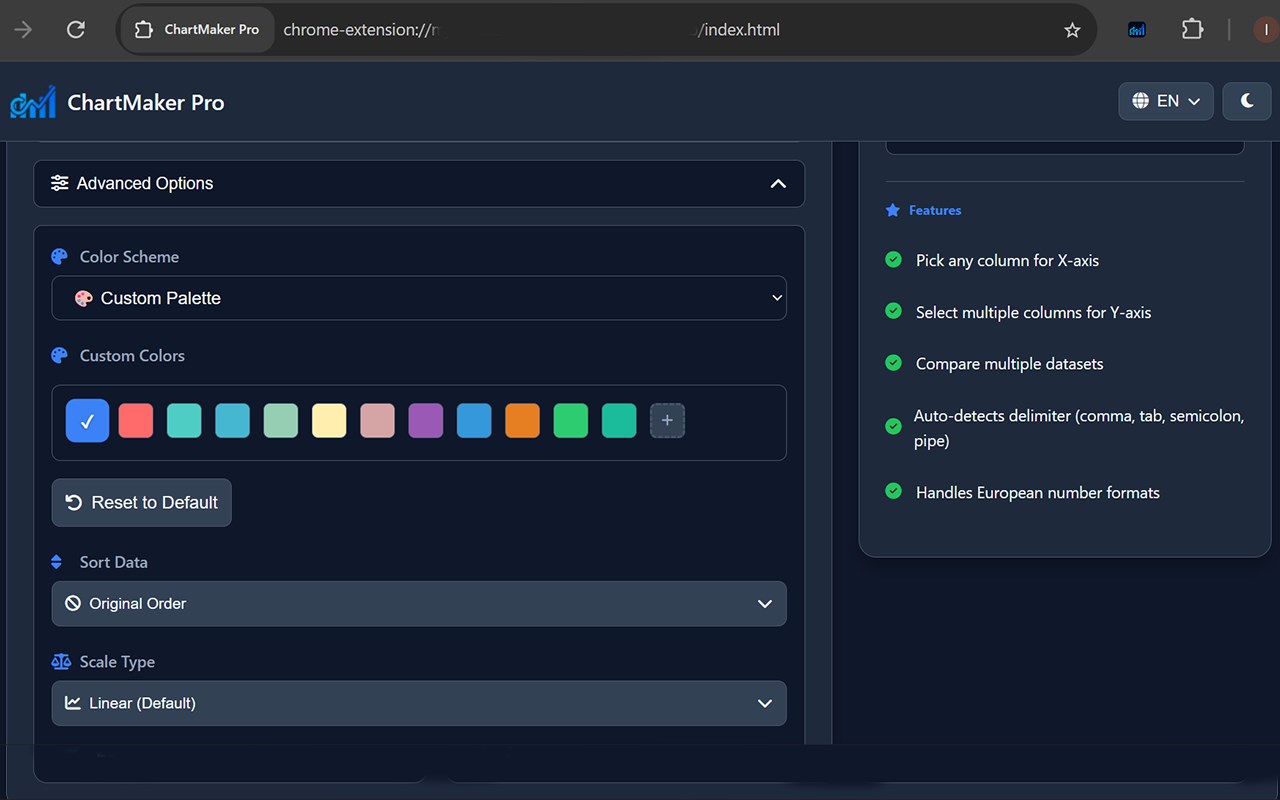Image resolution: width=1280 pixels, height=800 pixels.
Task: Click the Scale Type balance icon
Action: tap(61, 662)
